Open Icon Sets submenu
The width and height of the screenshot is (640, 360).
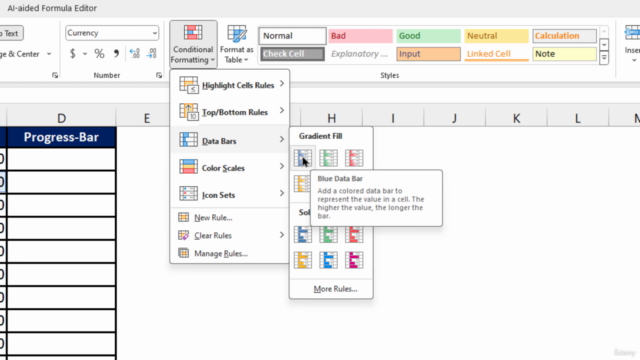click(230, 194)
